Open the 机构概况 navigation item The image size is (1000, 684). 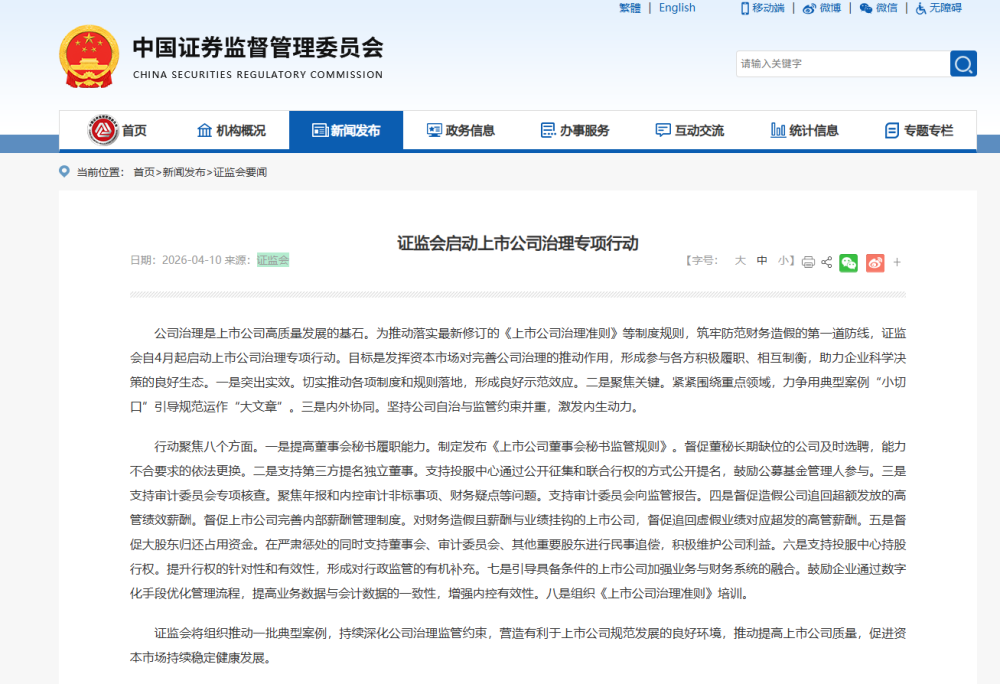(x=231, y=130)
